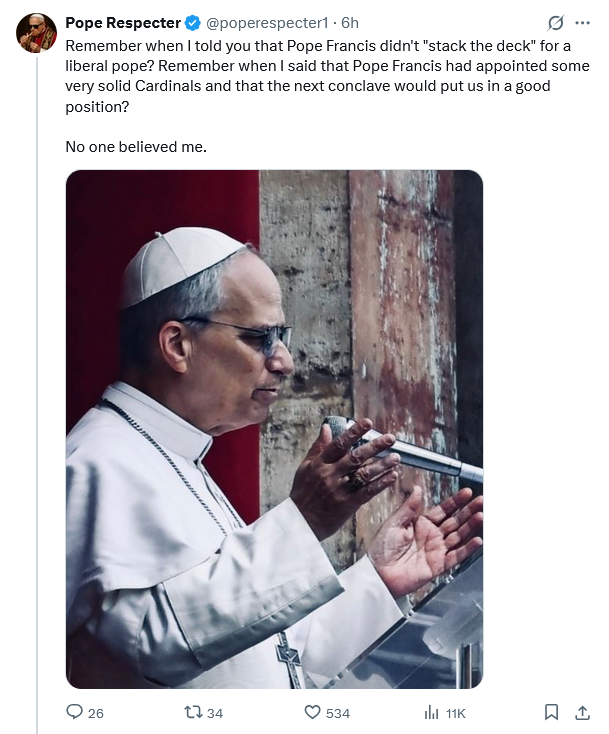
Task: Open Grok explain icon on the post
Action: click(556, 23)
